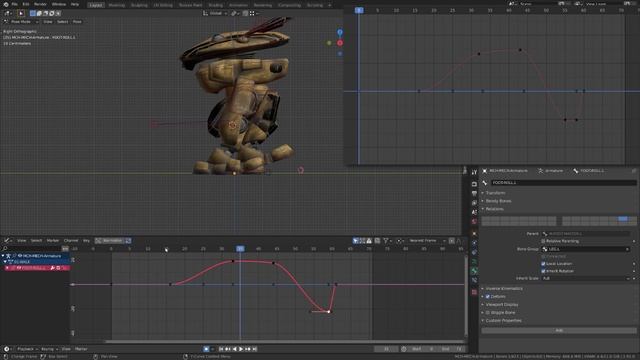Collapse the Relations panel
The image size is (640, 360).
coord(494,209)
